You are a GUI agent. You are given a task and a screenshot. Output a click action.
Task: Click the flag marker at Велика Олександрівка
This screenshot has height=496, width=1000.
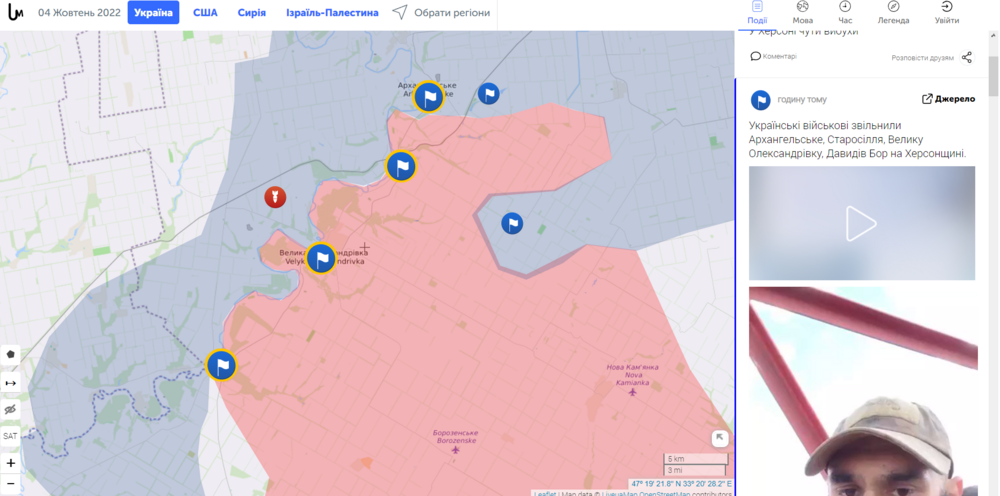click(321, 258)
